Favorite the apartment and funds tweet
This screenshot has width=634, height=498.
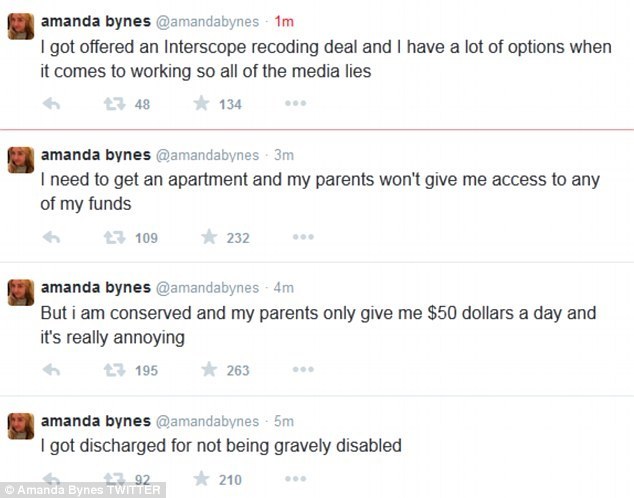(209, 237)
